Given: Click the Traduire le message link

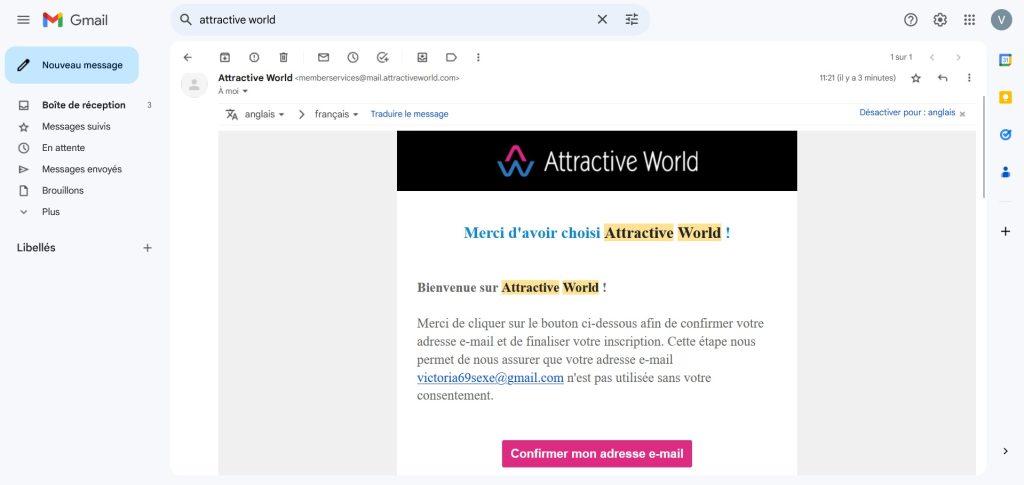Looking at the screenshot, I should (x=409, y=114).
